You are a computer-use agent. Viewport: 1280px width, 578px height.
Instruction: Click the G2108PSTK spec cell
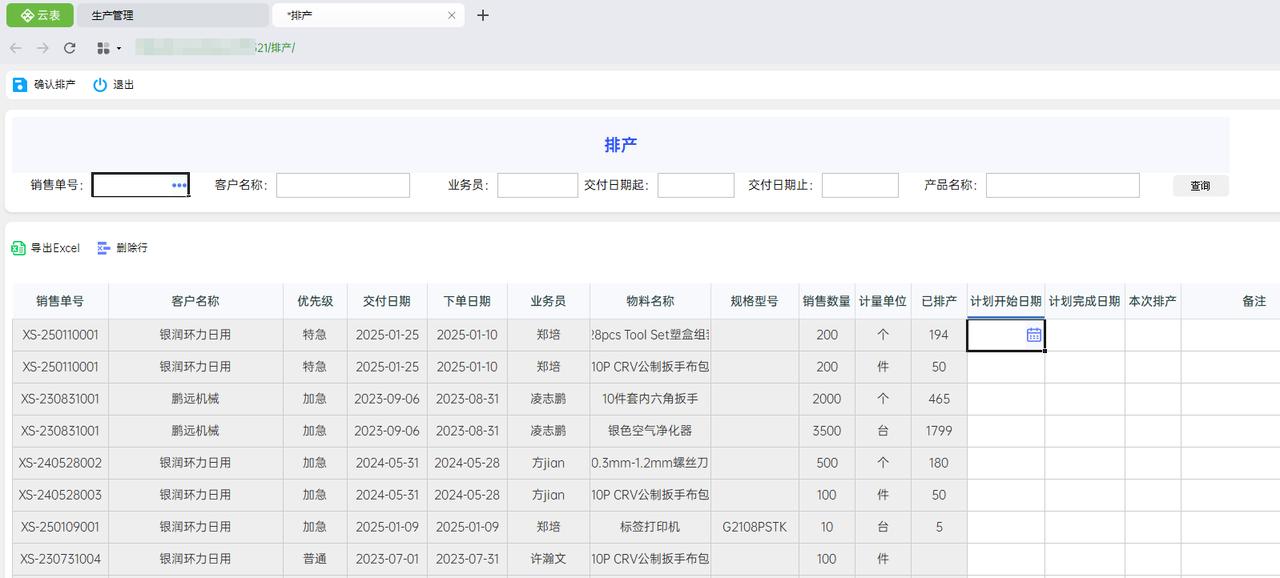(x=754, y=527)
